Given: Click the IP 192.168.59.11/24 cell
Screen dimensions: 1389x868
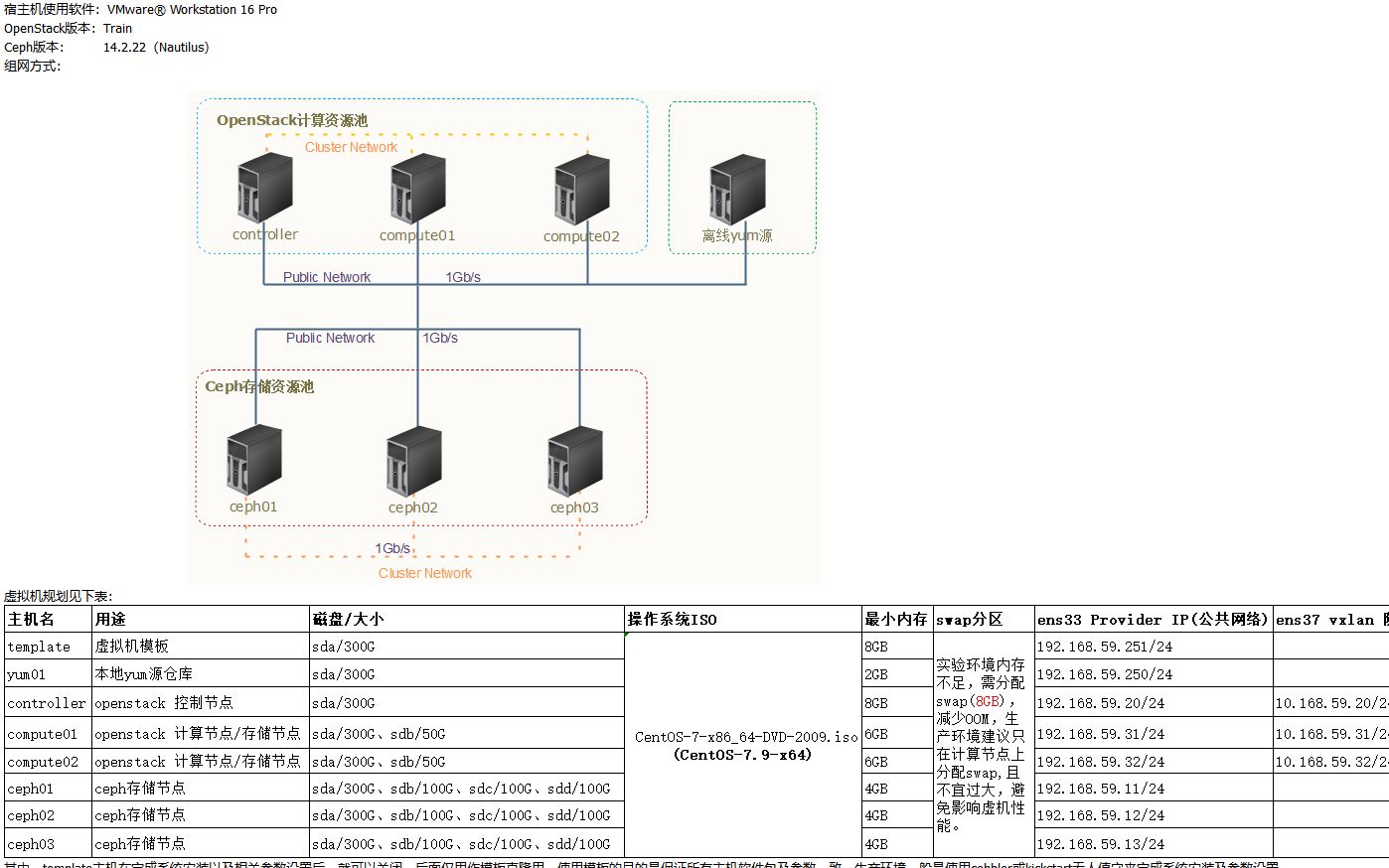Looking at the screenshot, I should click(1154, 789).
